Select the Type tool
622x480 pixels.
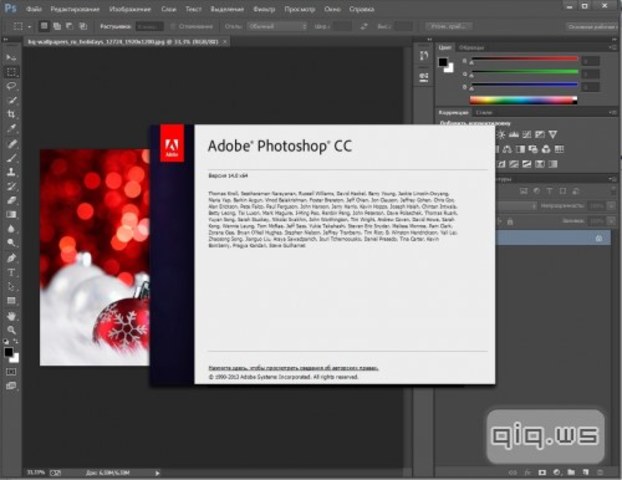click(11, 273)
